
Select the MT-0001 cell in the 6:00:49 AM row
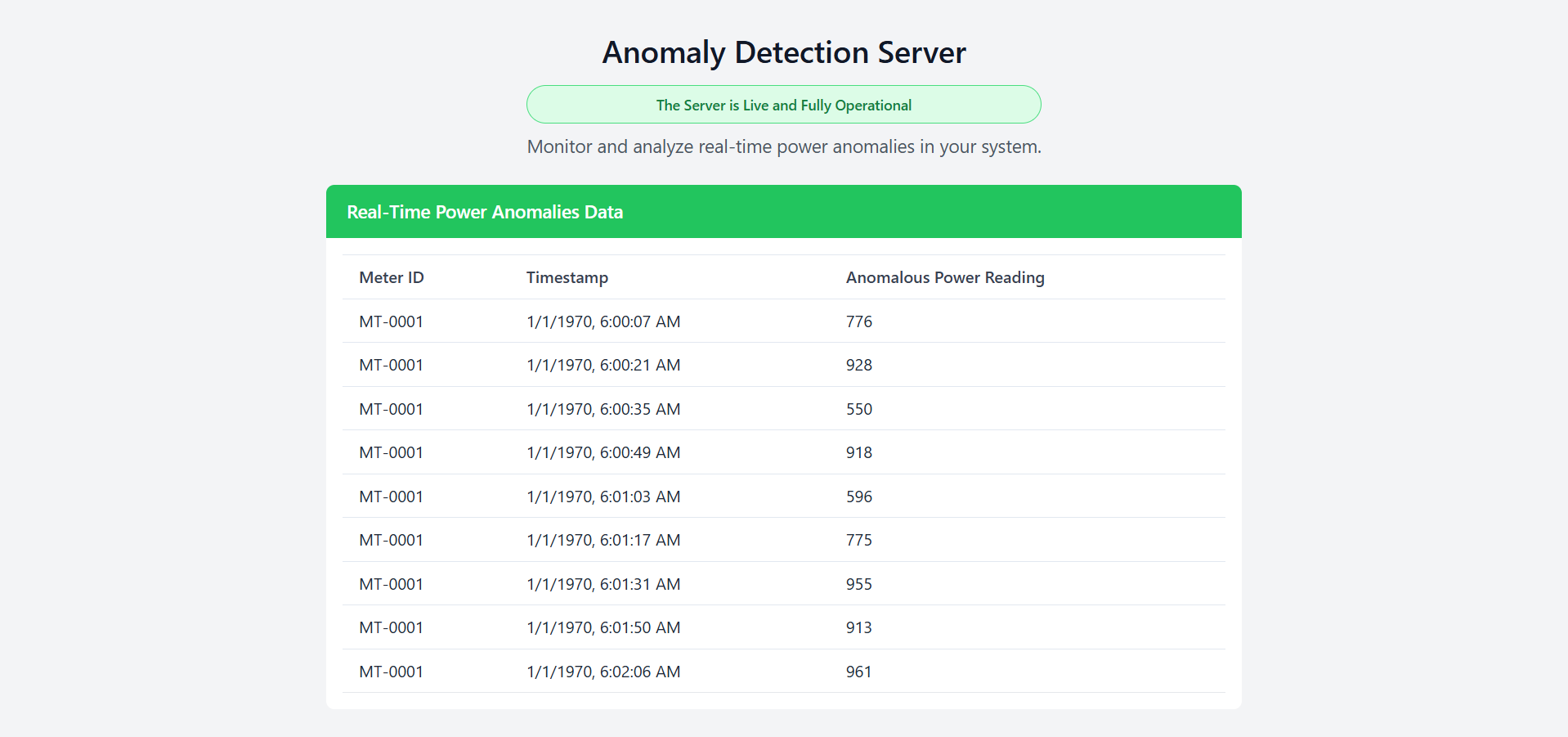click(392, 452)
